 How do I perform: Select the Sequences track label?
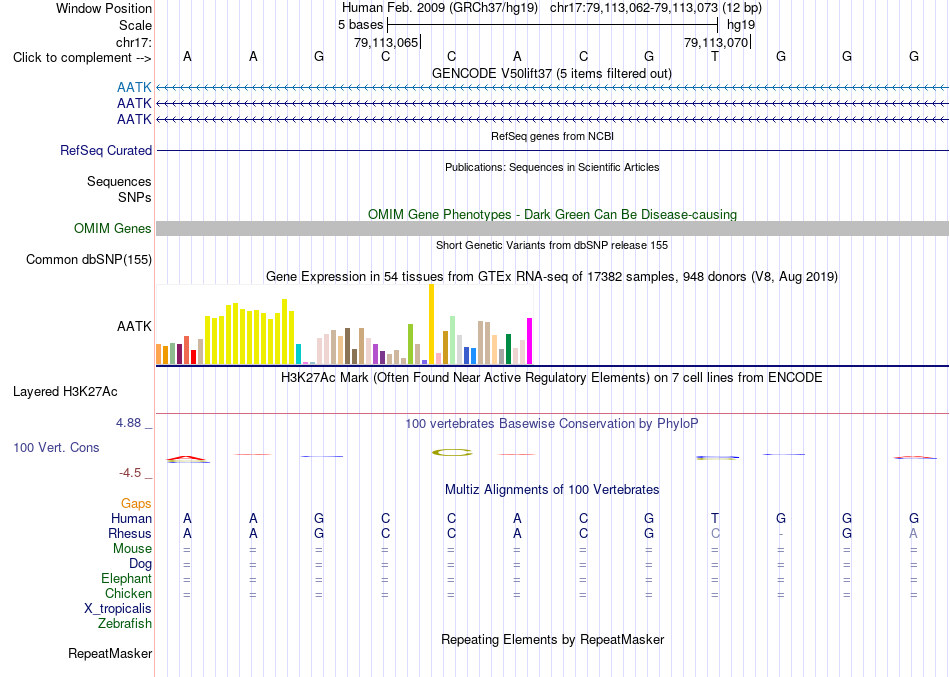point(119,181)
